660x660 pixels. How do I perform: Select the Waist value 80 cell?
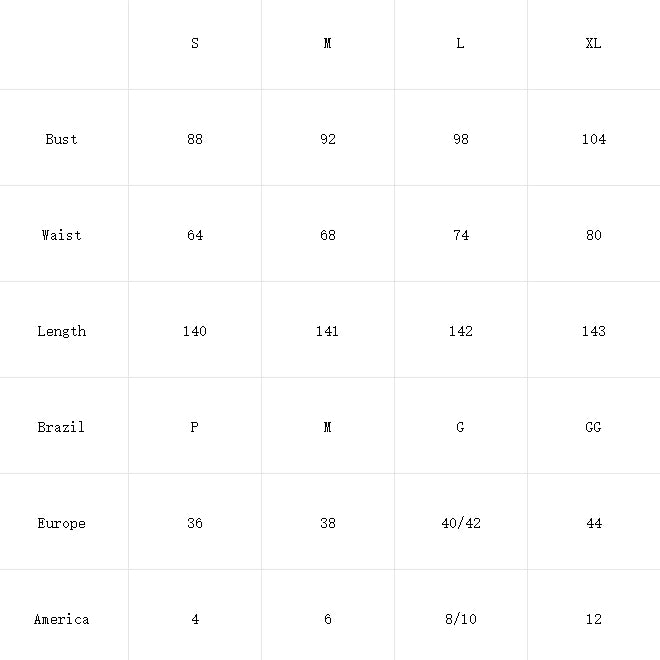[593, 235]
